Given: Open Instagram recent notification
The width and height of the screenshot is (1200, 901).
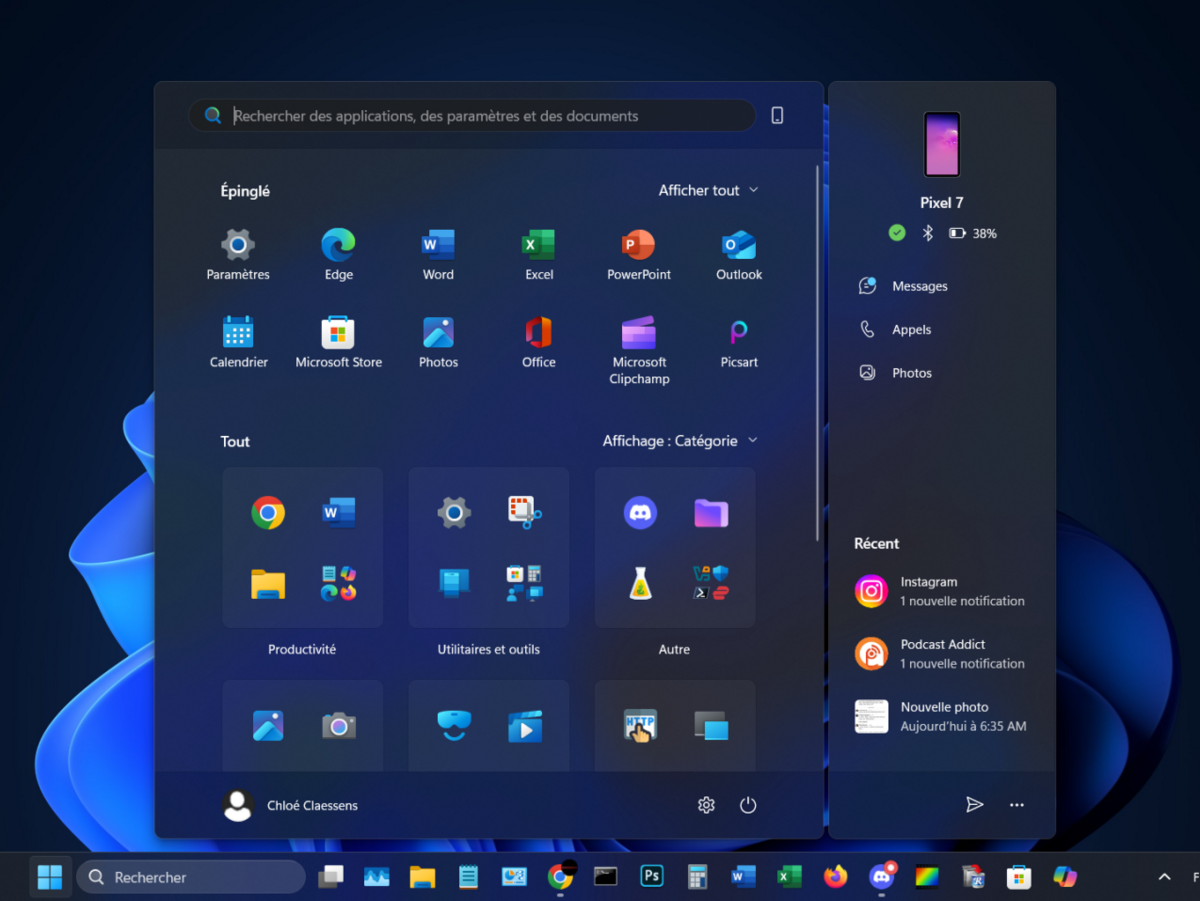Looking at the screenshot, I should pos(941,591).
